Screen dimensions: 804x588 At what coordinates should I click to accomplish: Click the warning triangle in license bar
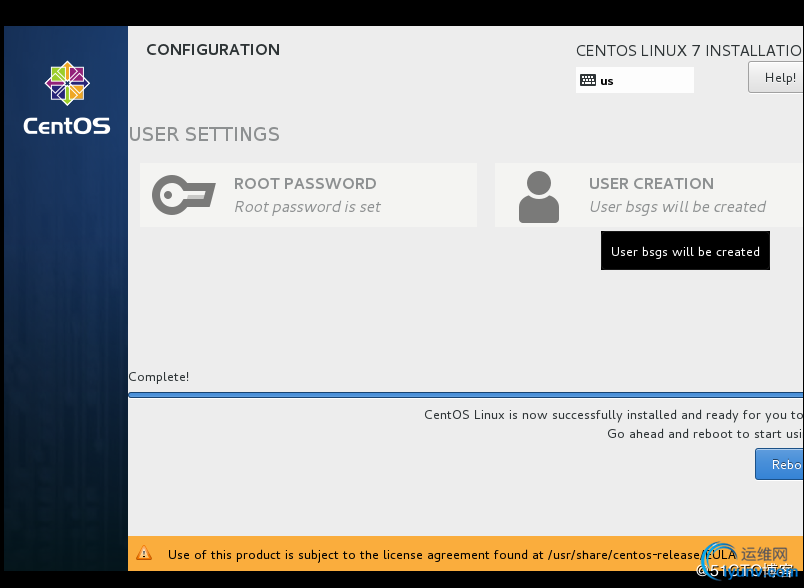tap(144, 553)
